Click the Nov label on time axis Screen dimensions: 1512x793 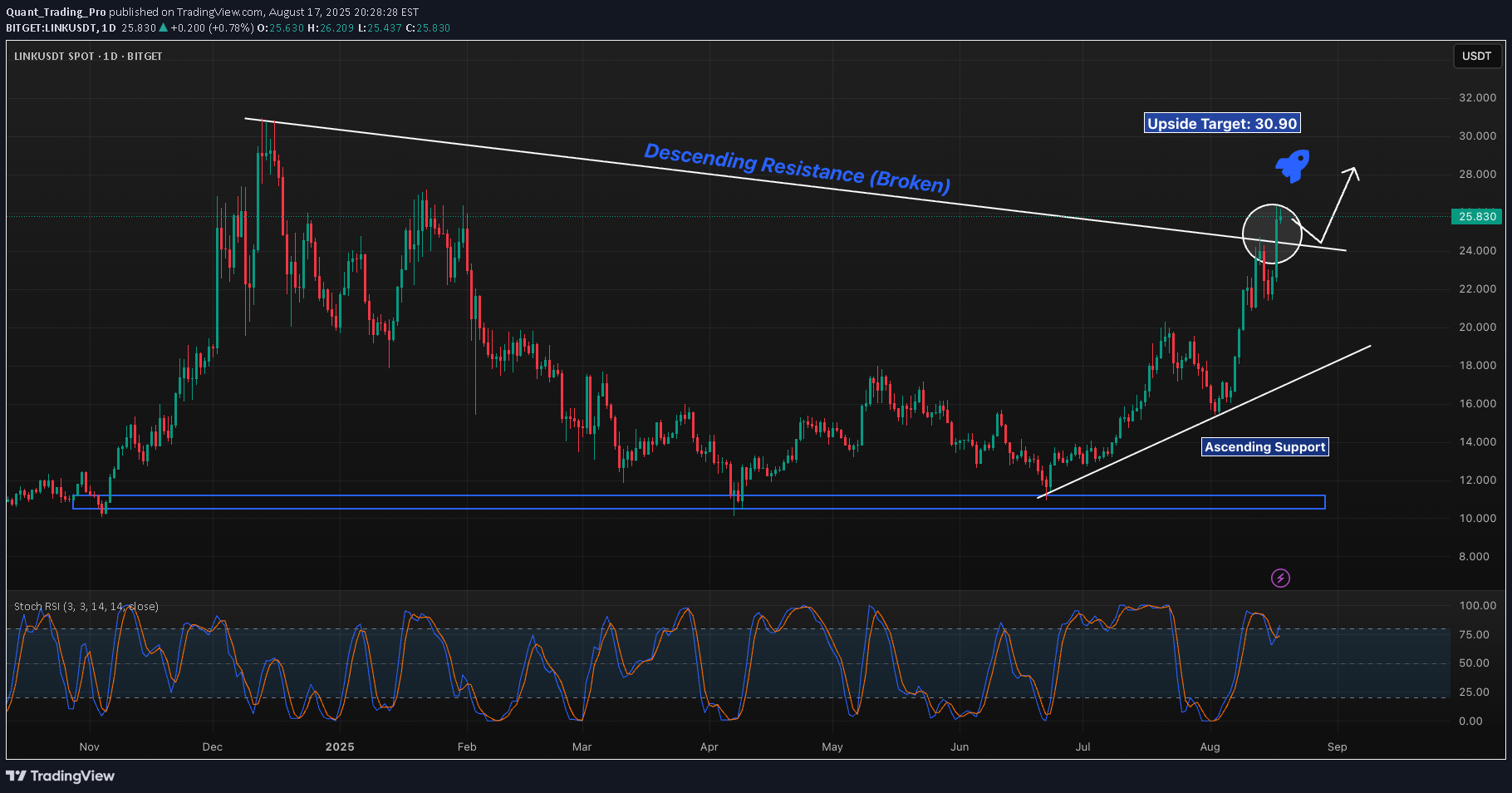click(89, 746)
